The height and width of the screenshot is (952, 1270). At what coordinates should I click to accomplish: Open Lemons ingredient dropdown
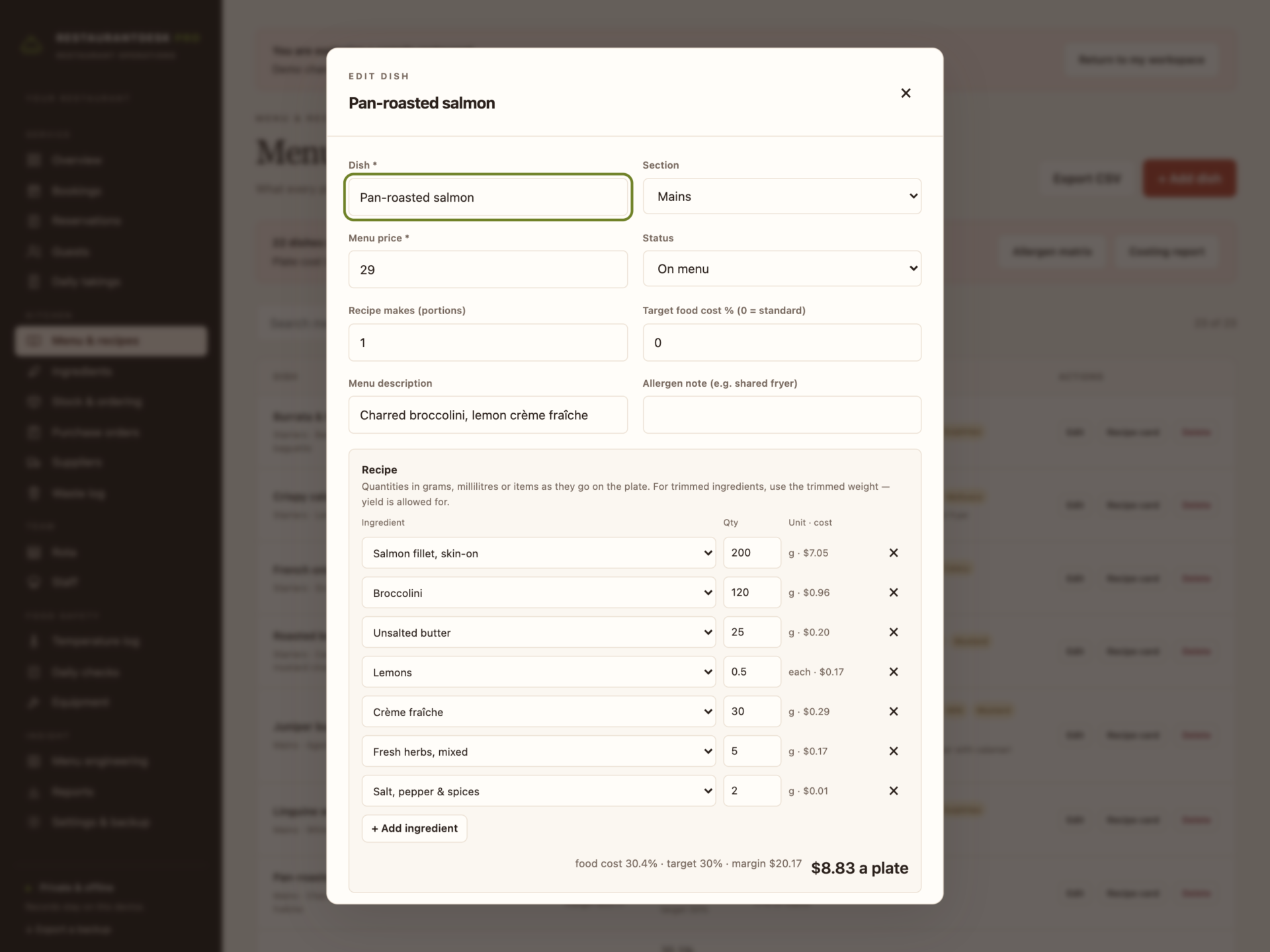tap(538, 672)
